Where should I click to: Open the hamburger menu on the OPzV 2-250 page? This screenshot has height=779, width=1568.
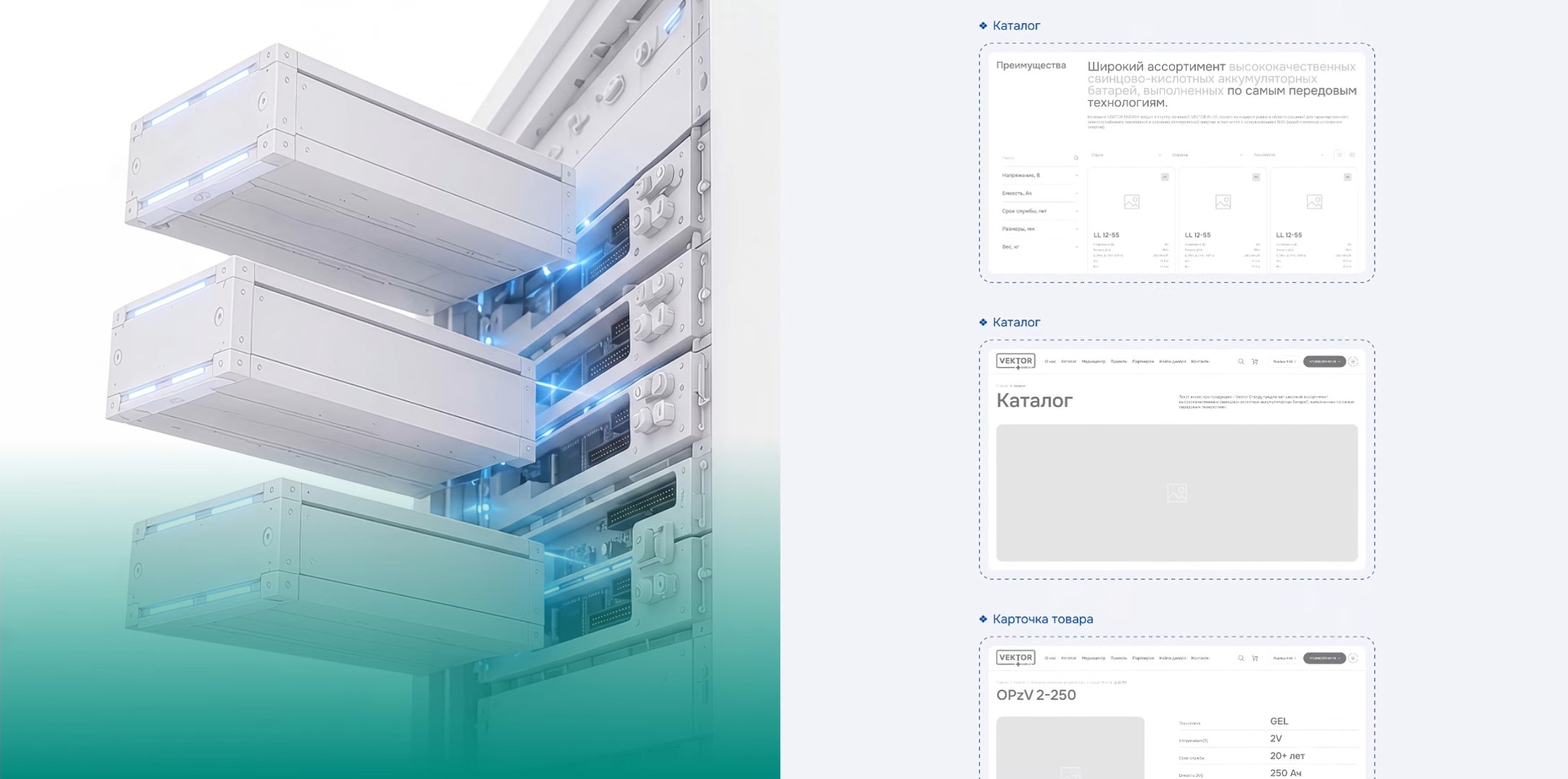coord(1353,658)
